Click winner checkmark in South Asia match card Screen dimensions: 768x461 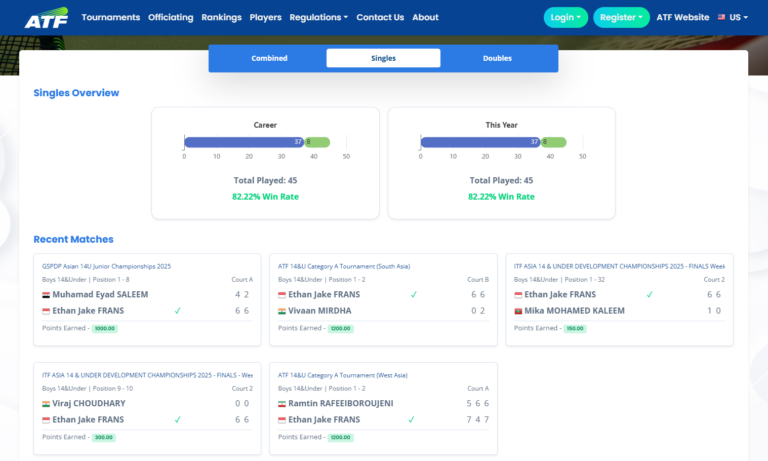pyautogui.click(x=414, y=294)
